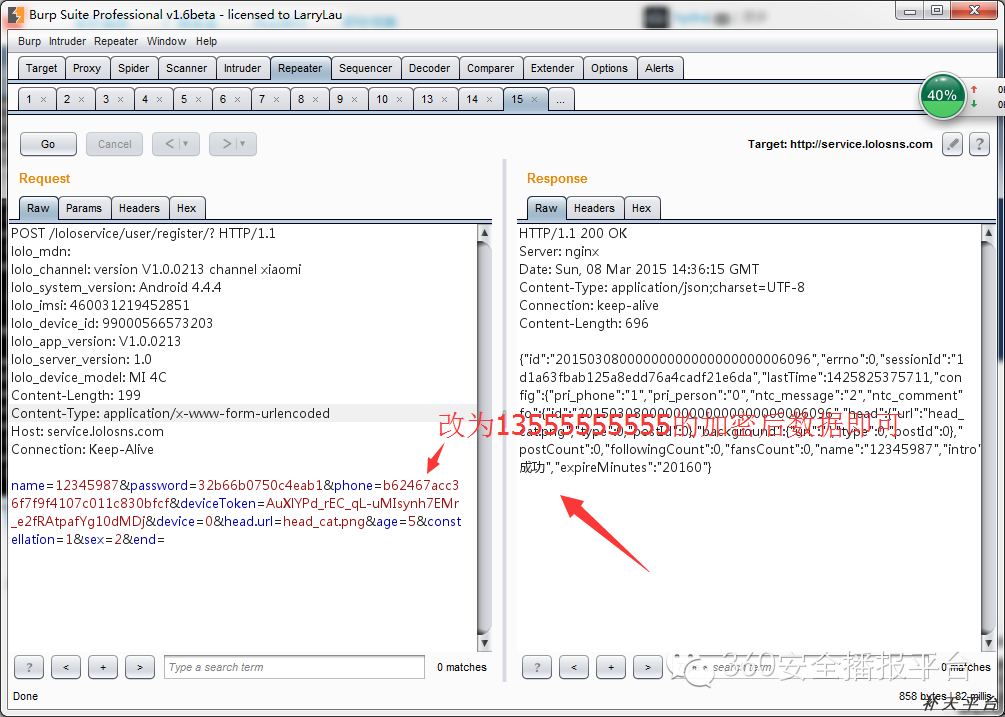Close Repeater request tab 2

[x=81, y=99]
